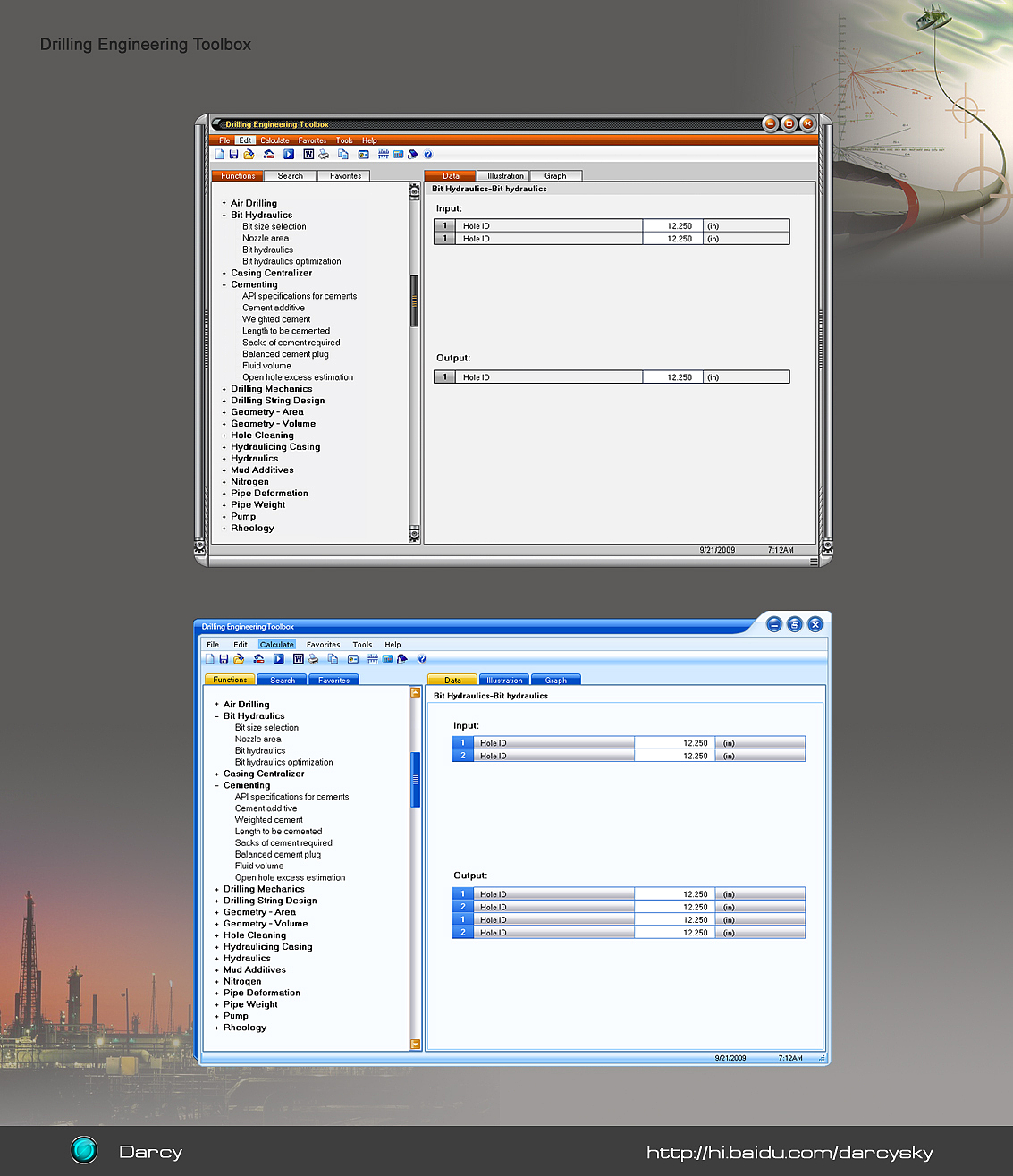
Task: Select Fluid volume in bottom blue window tree
Action: coord(259,866)
